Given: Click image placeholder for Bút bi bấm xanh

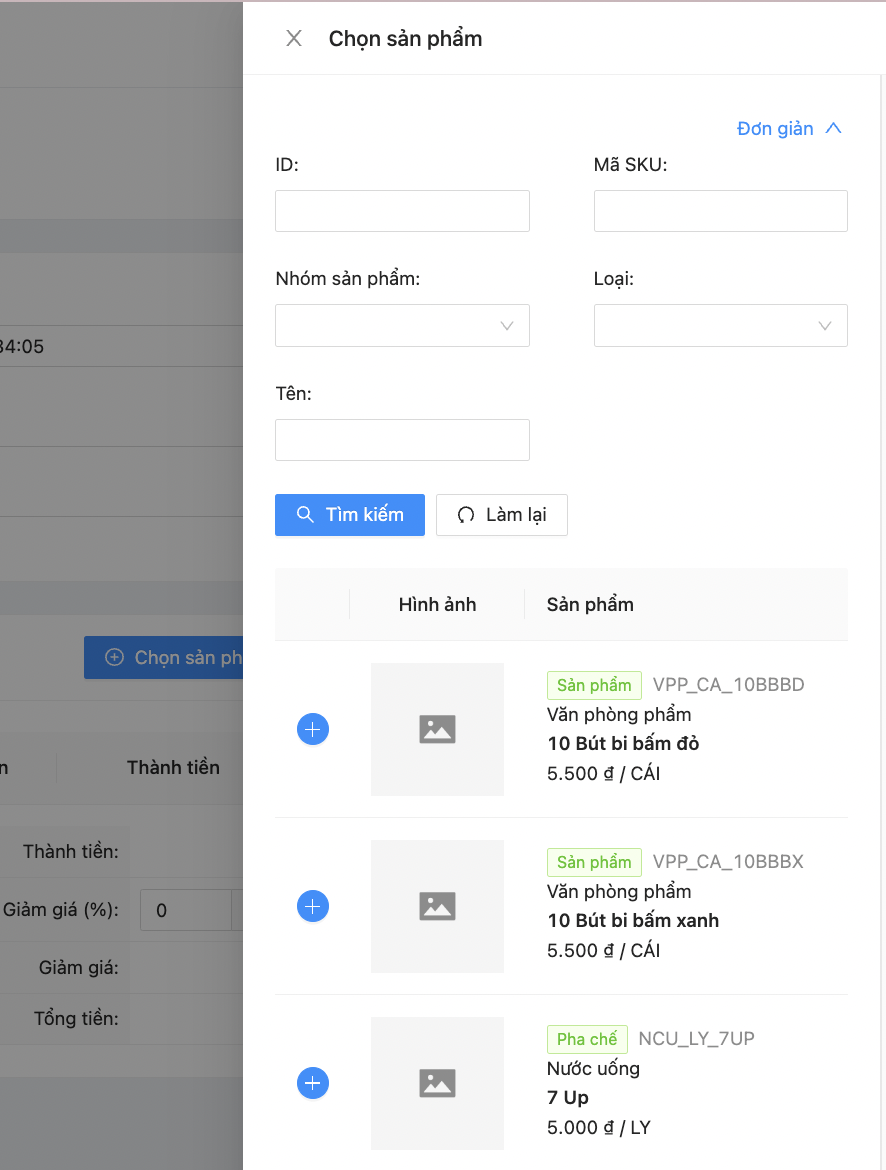Looking at the screenshot, I should 437,906.
